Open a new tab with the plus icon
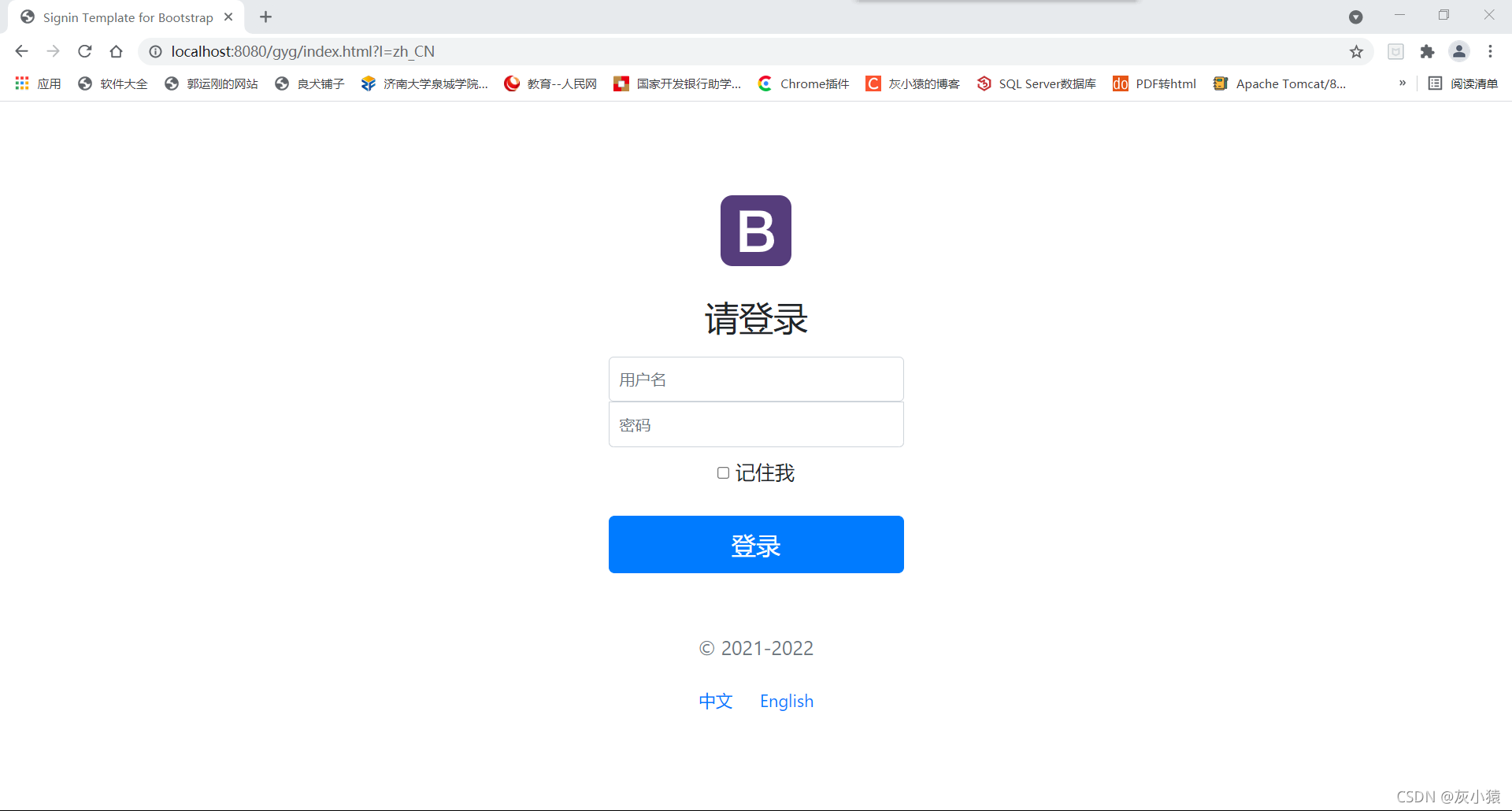The image size is (1512, 811). click(265, 17)
